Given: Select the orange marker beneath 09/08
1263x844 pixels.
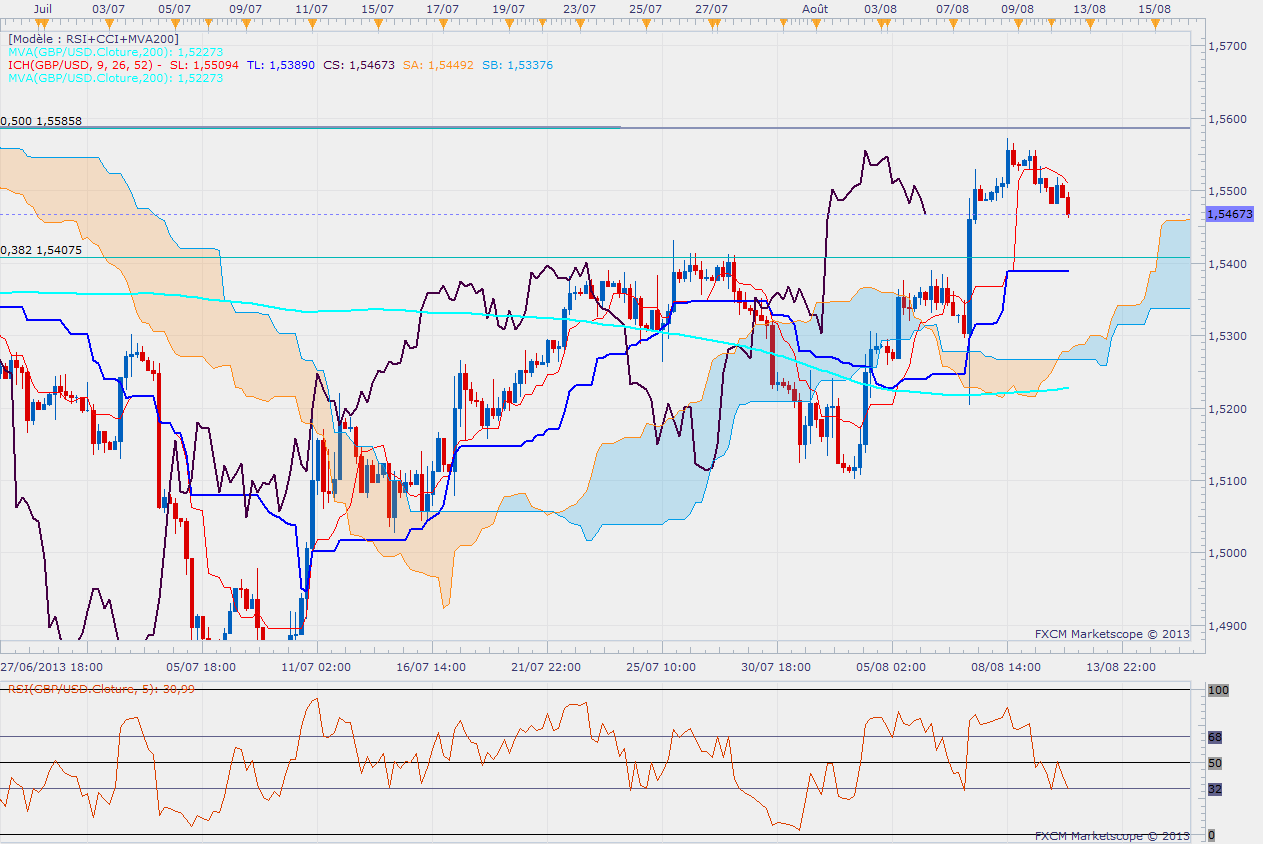Looking at the screenshot, I should point(1017,23).
